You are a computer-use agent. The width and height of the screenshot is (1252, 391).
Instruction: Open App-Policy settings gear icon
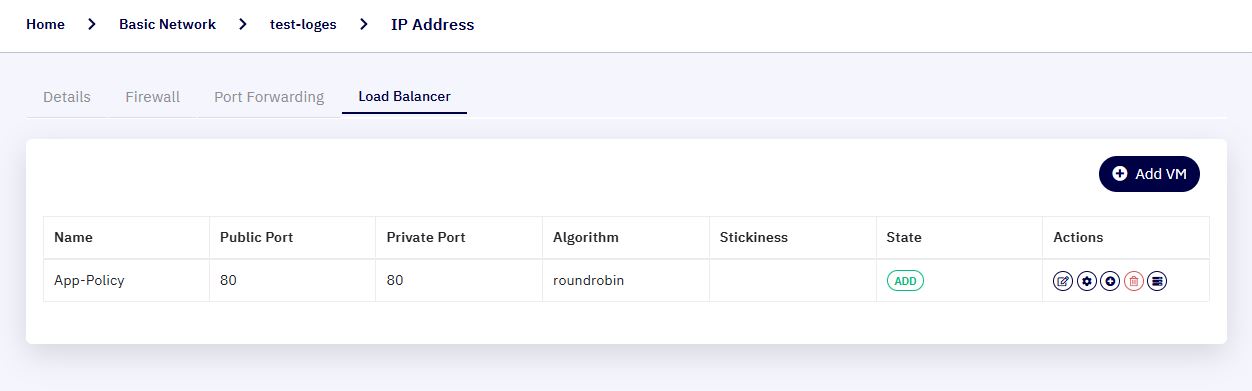click(1087, 281)
